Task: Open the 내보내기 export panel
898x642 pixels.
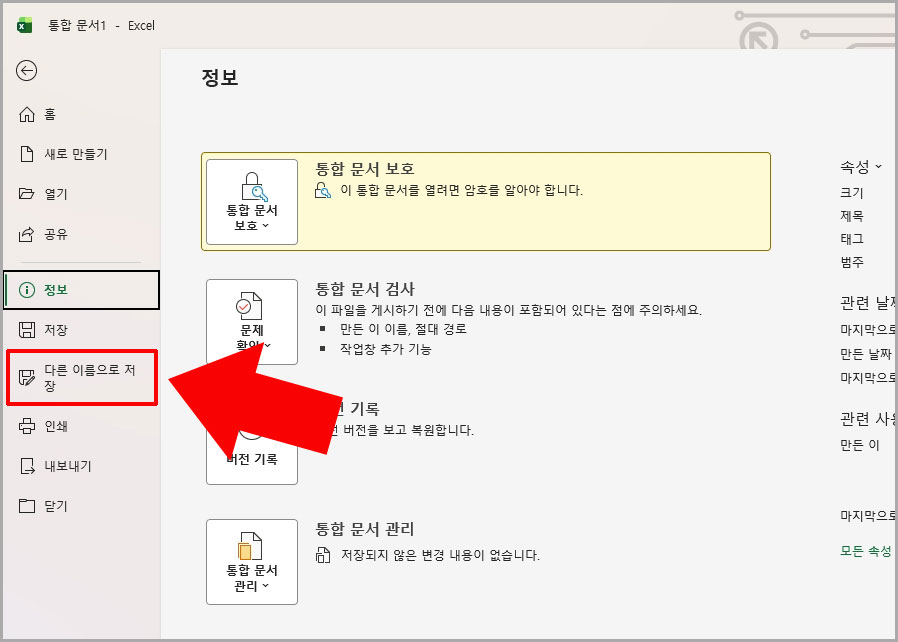Action: pos(63,466)
